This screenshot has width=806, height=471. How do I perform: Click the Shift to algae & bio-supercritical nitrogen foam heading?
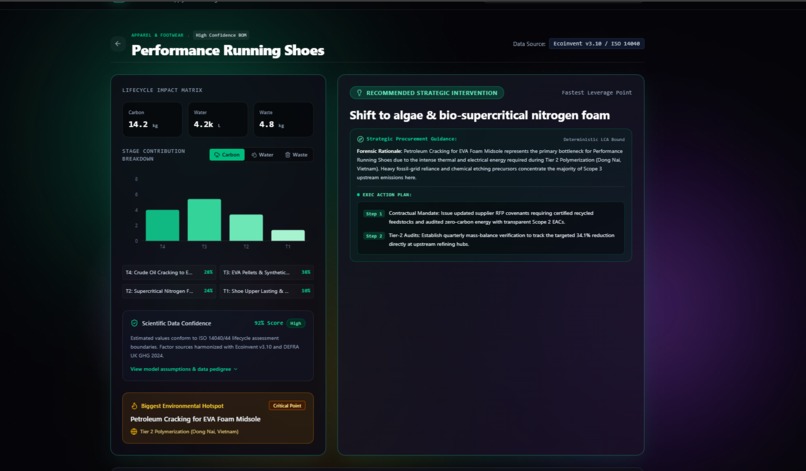coord(480,115)
